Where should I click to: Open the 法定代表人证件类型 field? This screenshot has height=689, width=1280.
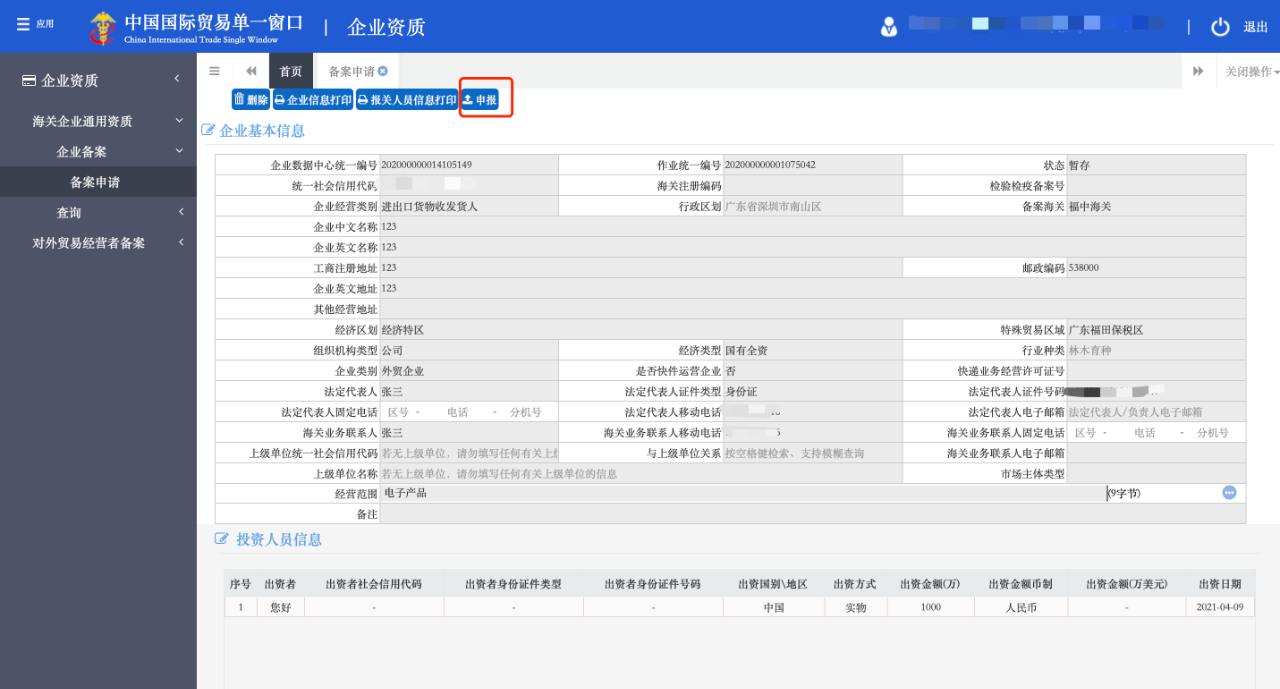[x=812, y=391]
